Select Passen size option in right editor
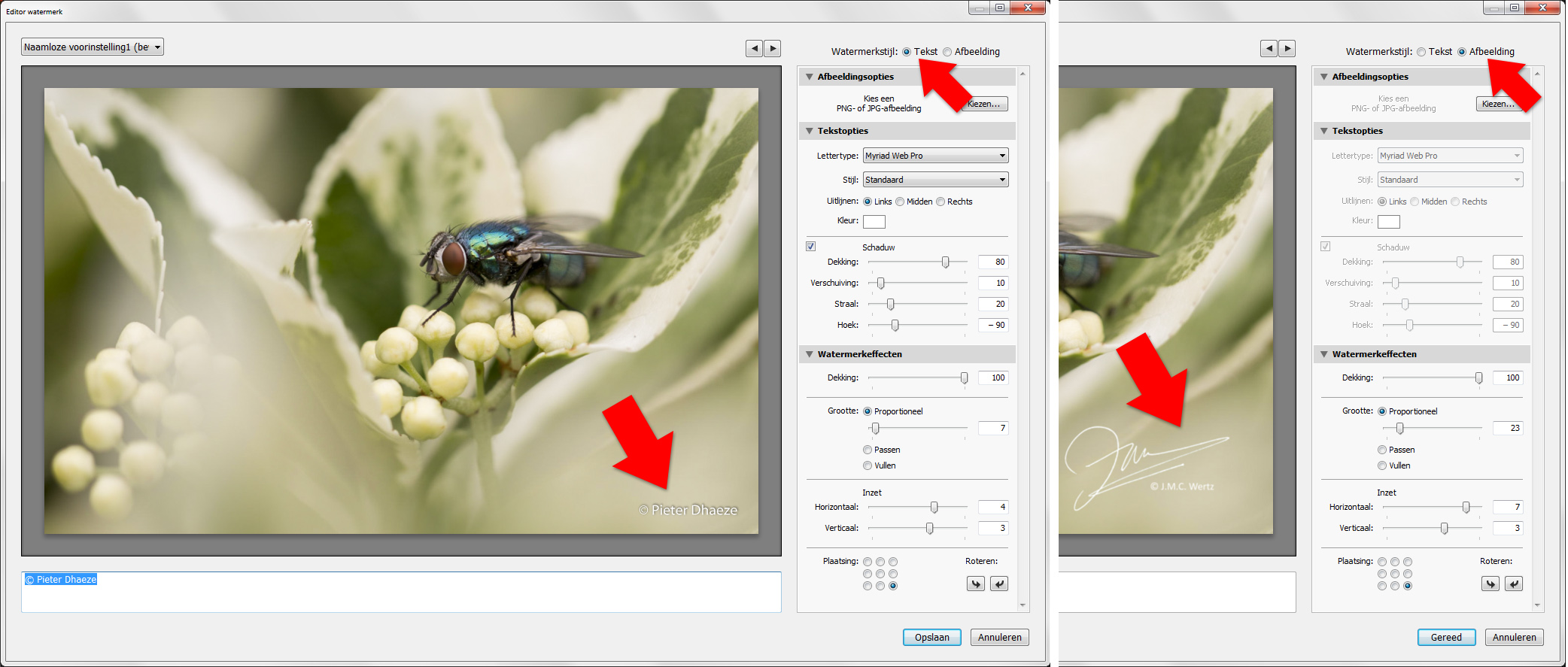Screen dimensions: 1568x667 point(1382,450)
